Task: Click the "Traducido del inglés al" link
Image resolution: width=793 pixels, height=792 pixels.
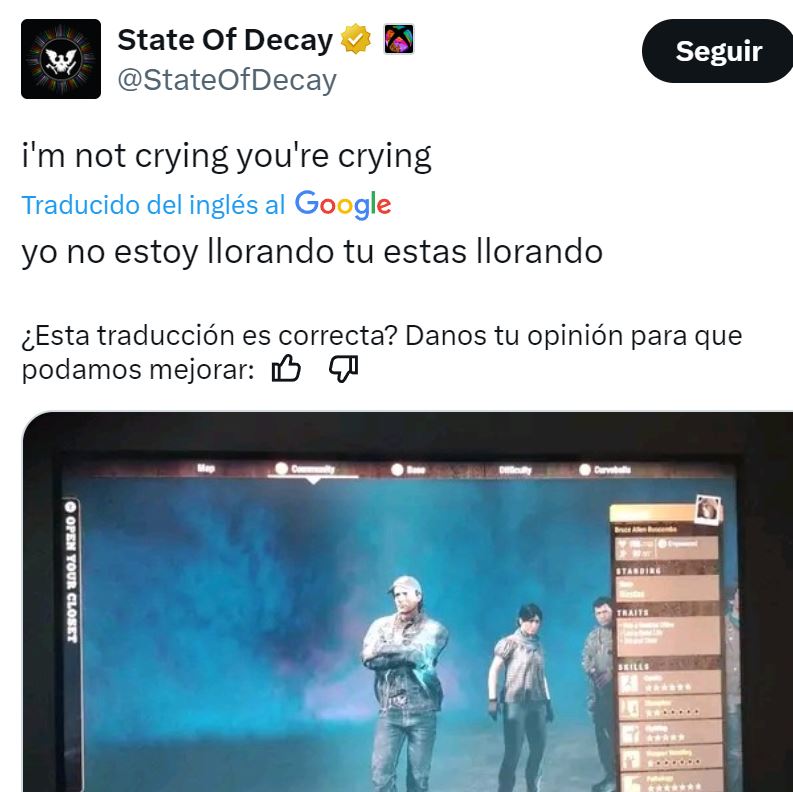Action: (153, 205)
